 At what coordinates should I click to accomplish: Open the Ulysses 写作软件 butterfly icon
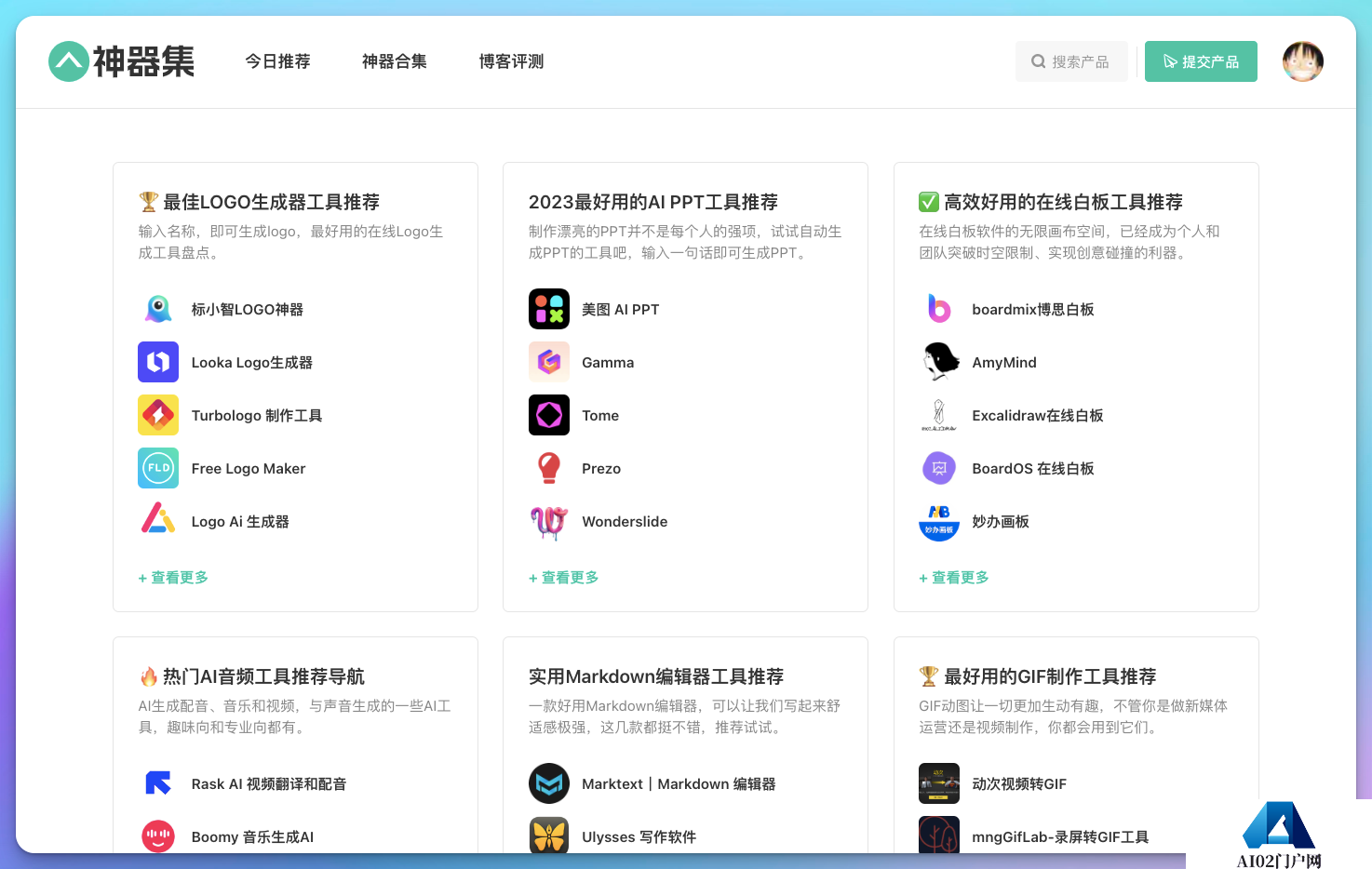pos(549,836)
